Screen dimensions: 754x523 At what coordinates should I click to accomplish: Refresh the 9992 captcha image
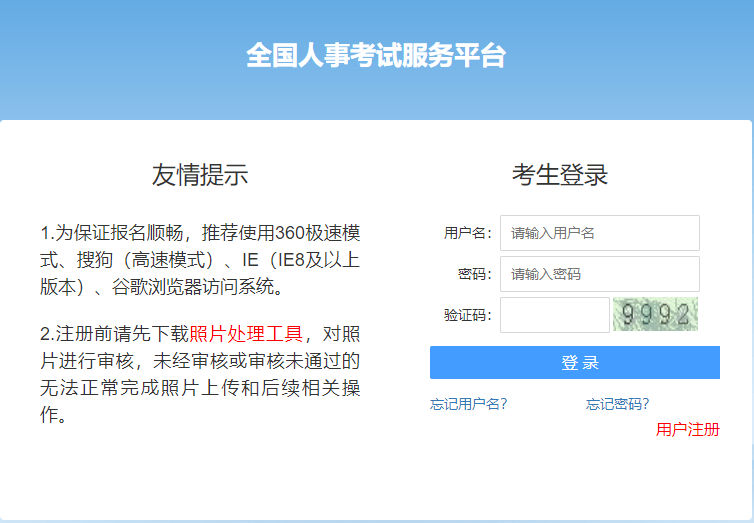655,315
